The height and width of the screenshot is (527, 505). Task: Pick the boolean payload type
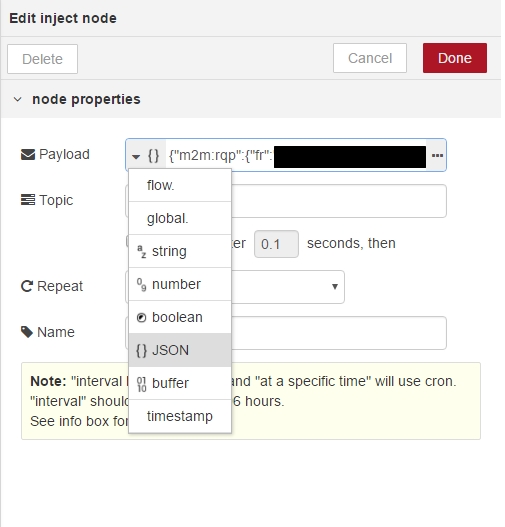[x=180, y=317]
